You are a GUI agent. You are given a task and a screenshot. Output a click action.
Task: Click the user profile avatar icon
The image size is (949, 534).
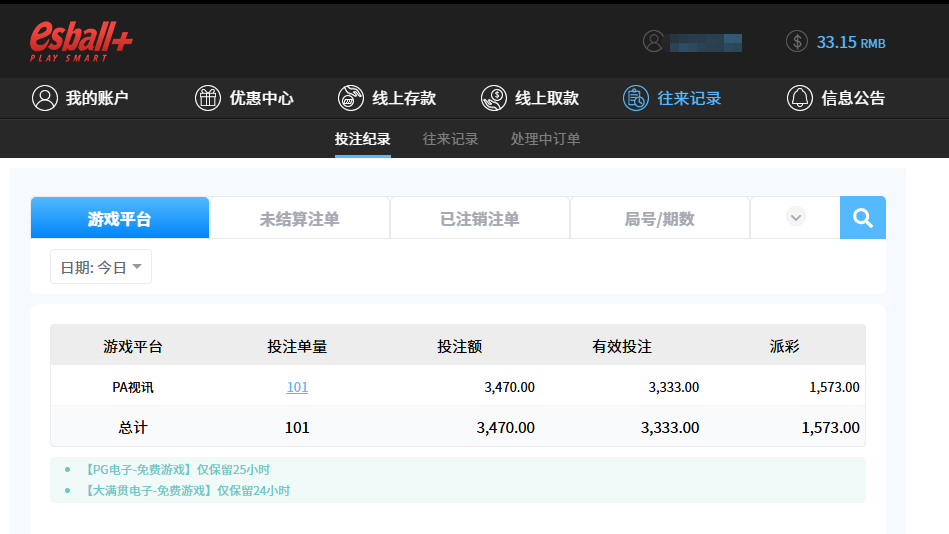click(654, 42)
